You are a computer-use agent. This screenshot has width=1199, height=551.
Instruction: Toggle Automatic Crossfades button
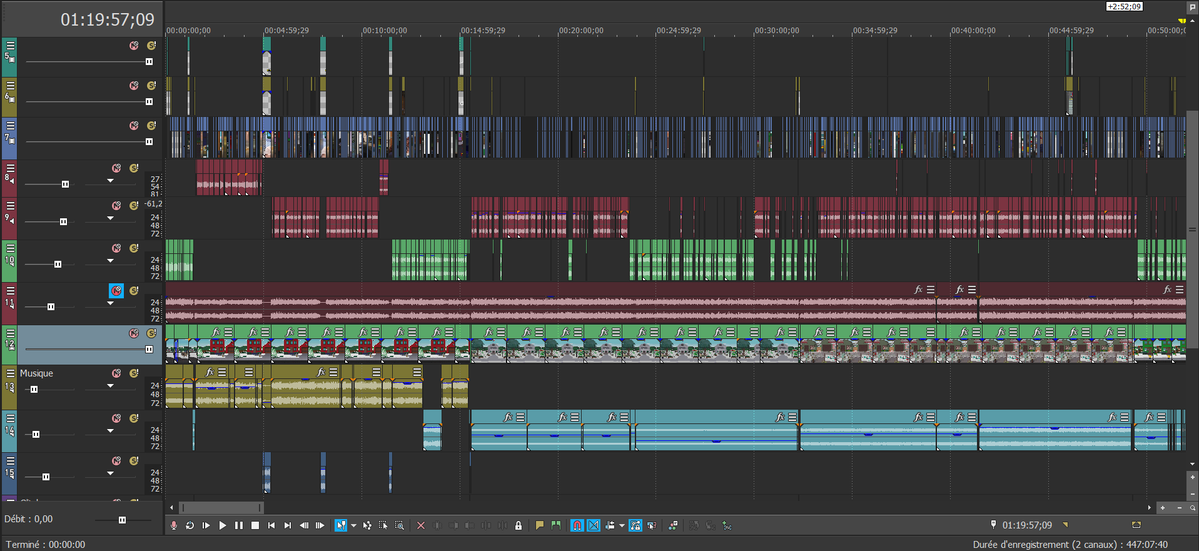point(593,525)
